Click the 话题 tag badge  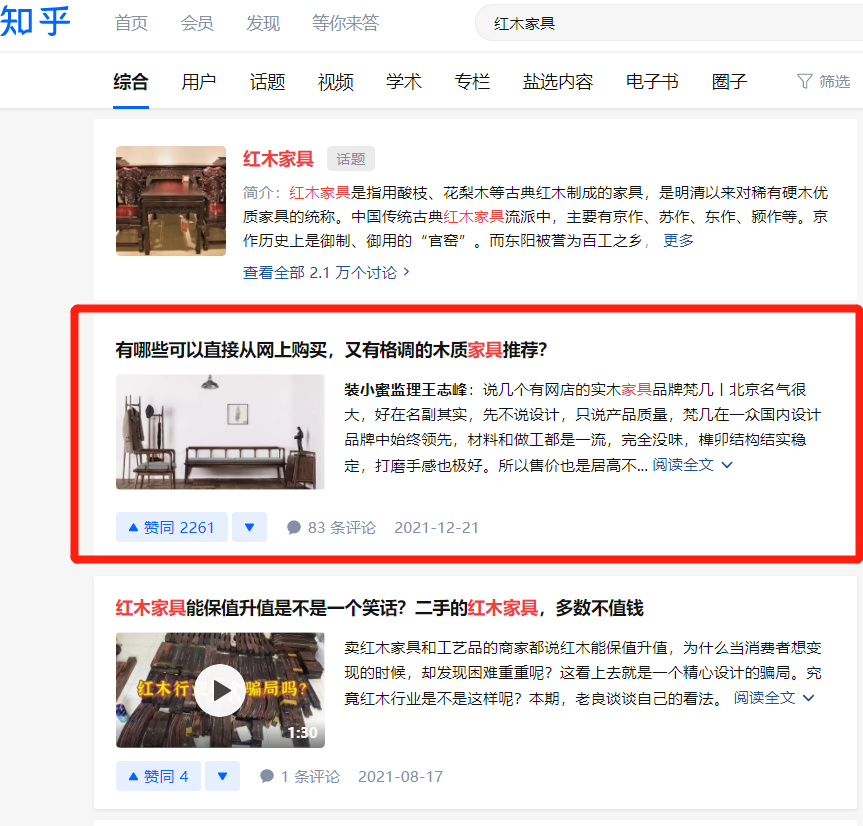351,159
